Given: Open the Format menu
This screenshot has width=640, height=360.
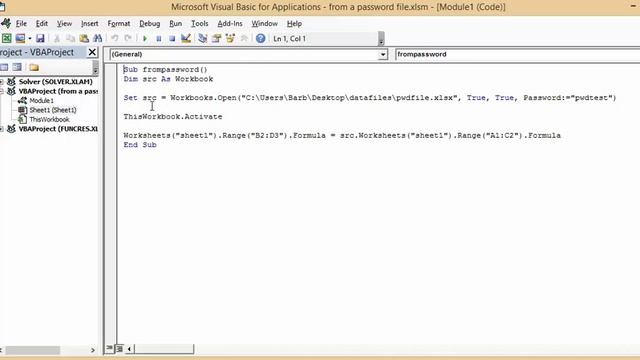Looking at the screenshot, I should point(119,24).
